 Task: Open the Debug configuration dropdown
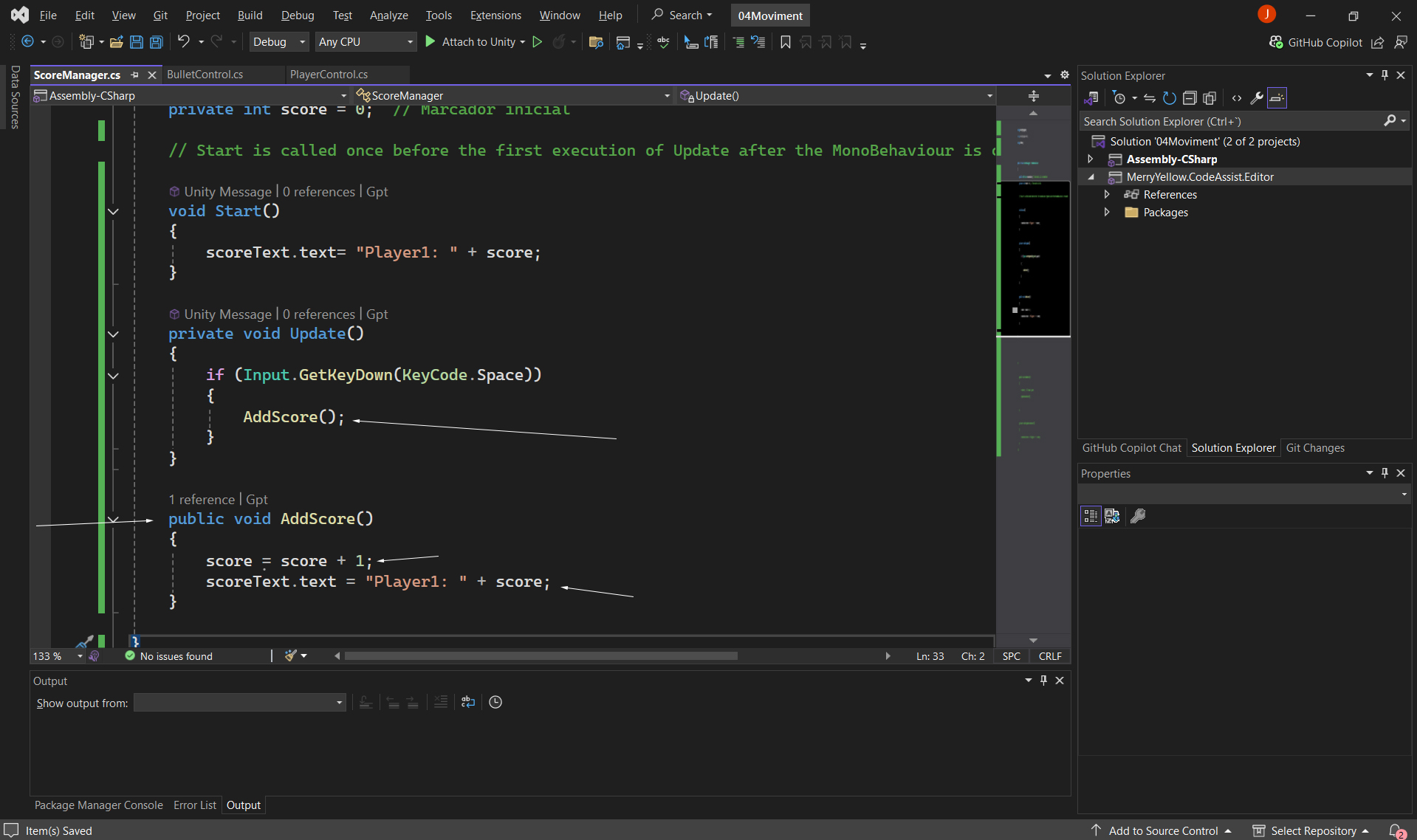click(x=278, y=42)
